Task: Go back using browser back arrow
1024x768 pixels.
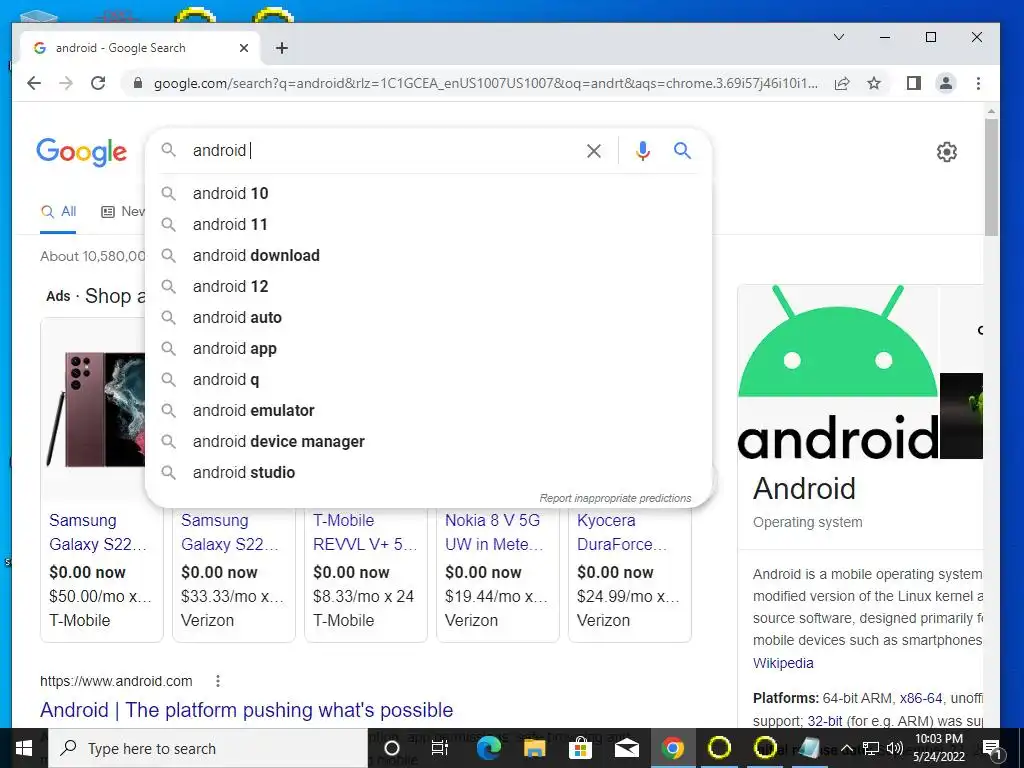Action: [34, 83]
